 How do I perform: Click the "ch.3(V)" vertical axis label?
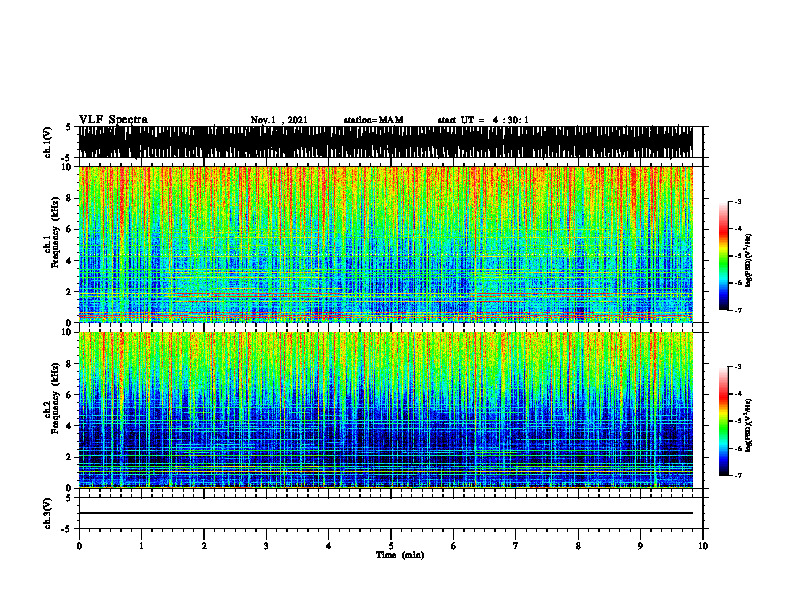48,513
